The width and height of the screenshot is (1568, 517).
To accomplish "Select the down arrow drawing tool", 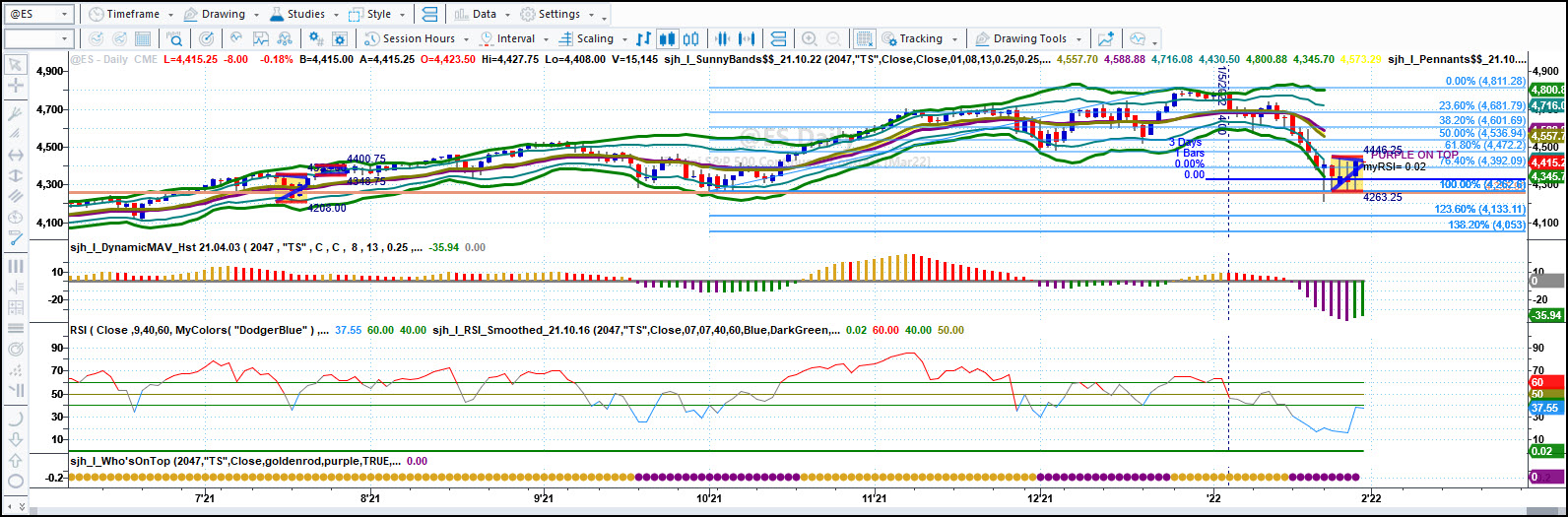I will pyautogui.click(x=16, y=438).
